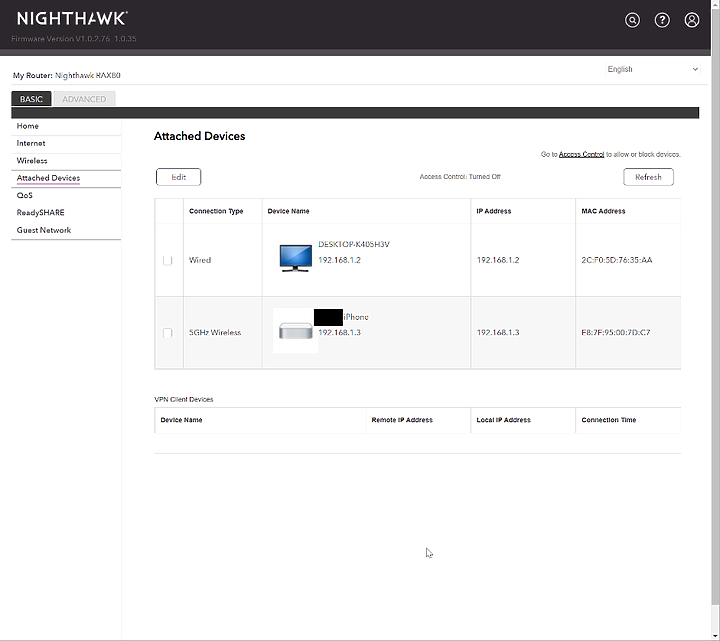Tick the checkbox for the Wired device
The width and height of the screenshot is (720, 641).
click(168, 260)
